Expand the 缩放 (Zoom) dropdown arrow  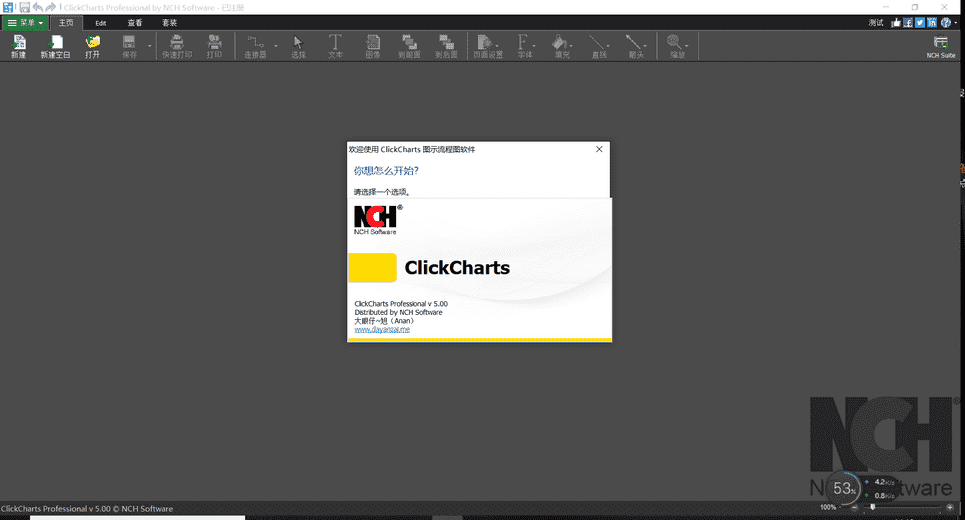tap(687, 46)
